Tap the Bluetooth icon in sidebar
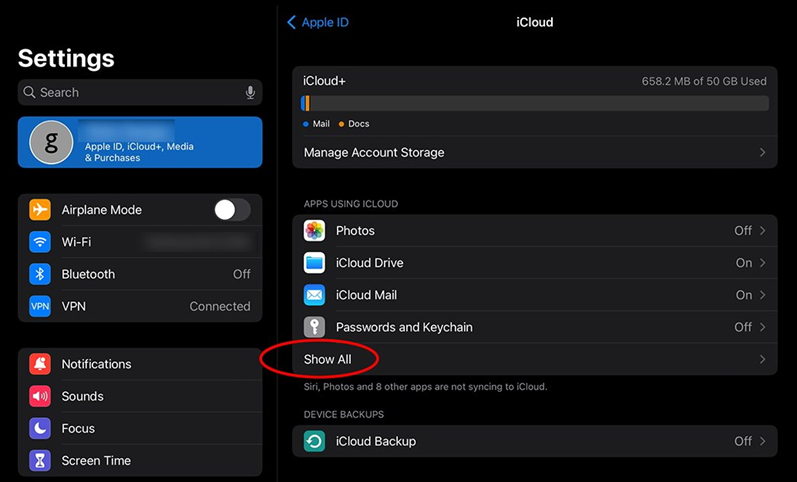Viewport: 797px width, 482px height. [40, 274]
